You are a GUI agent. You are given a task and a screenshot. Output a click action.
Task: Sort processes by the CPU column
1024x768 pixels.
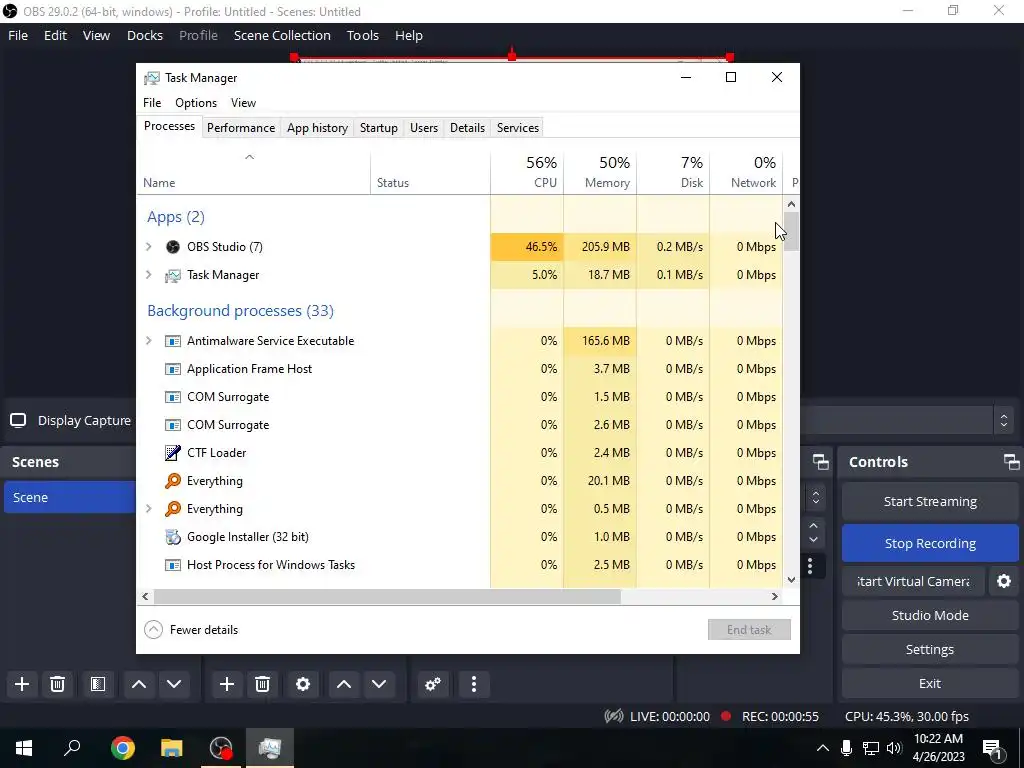(527, 172)
